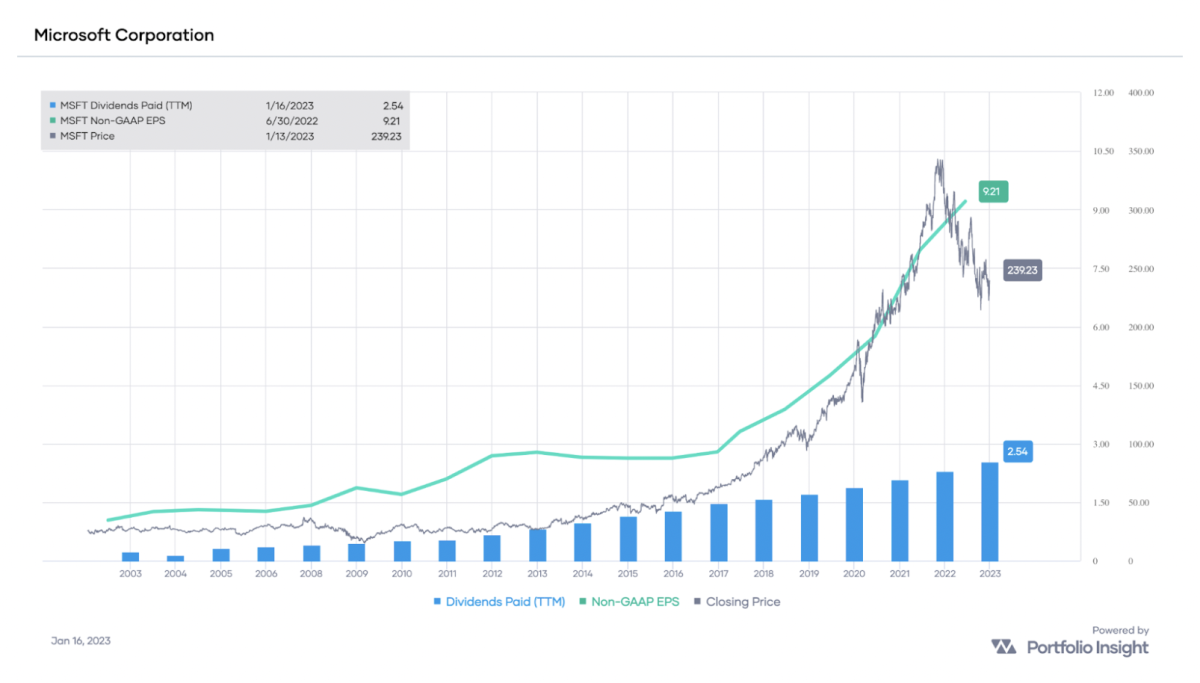Click the MSFT Price tooltip row
1200x683 pixels.
[x=226, y=136]
